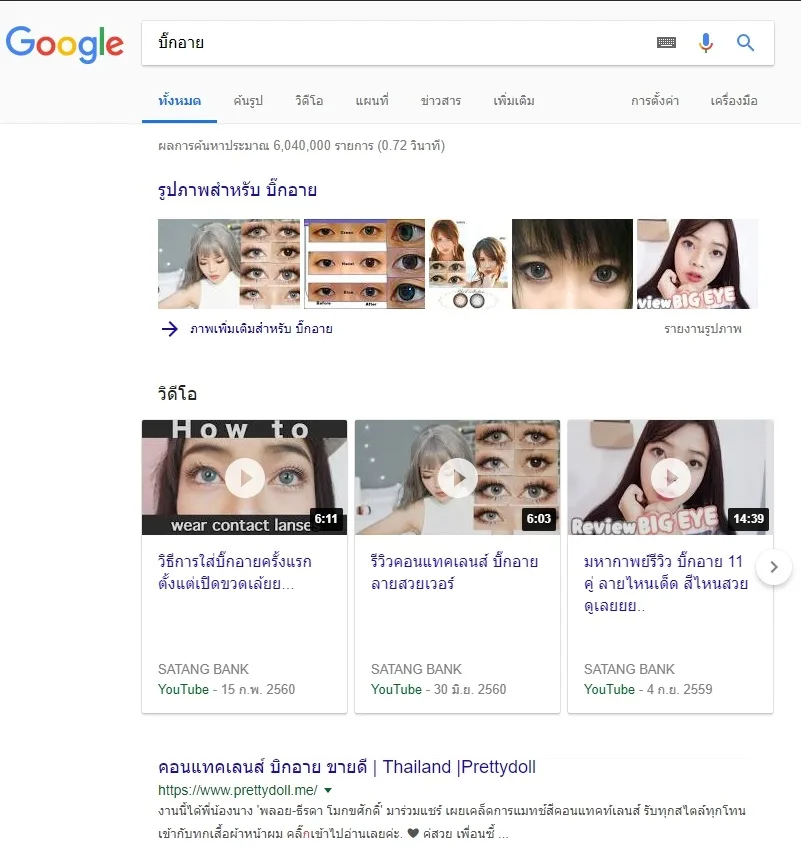Select the ทั้งหมด tab
This screenshot has width=801, height=850.
(x=179, y=101)
